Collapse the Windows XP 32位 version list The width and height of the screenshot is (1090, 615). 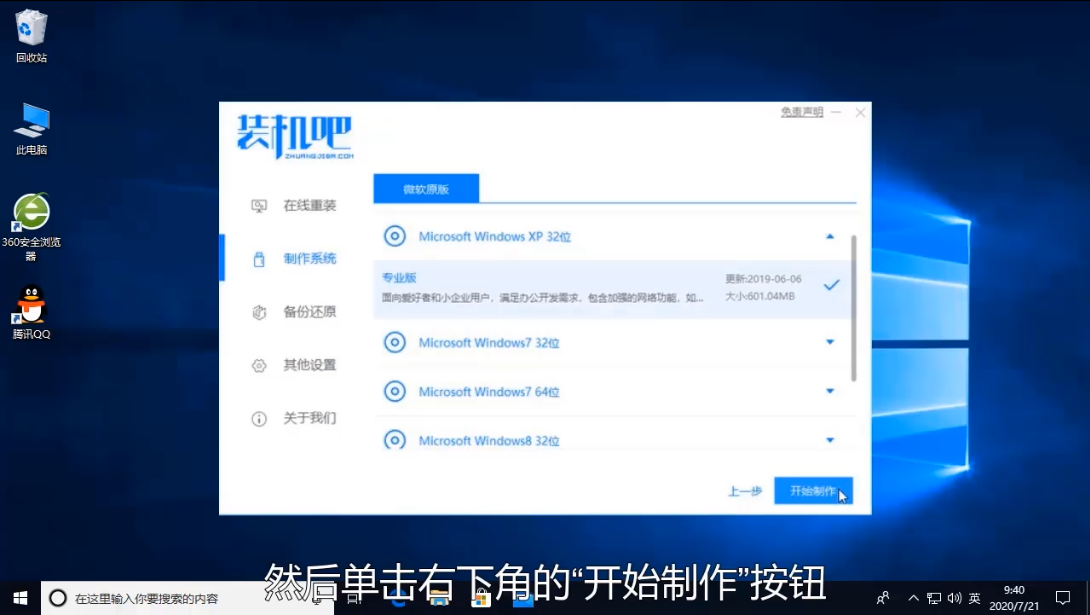(829, 236)
